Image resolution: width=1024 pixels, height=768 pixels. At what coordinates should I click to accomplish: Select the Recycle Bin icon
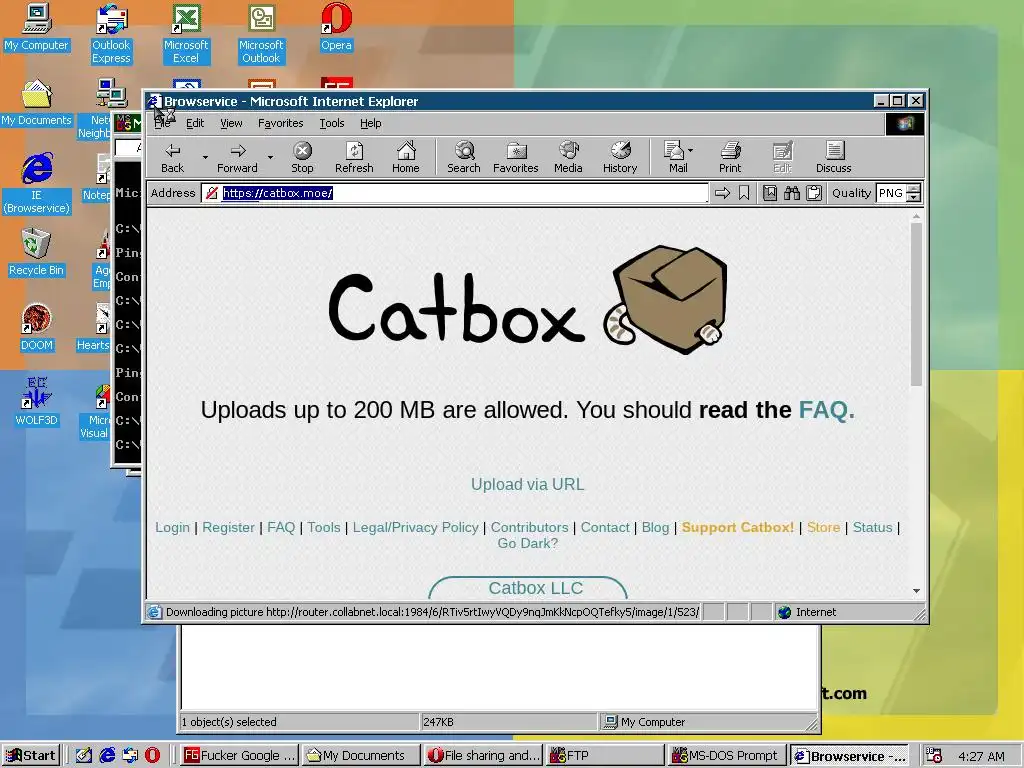[37, 253]
